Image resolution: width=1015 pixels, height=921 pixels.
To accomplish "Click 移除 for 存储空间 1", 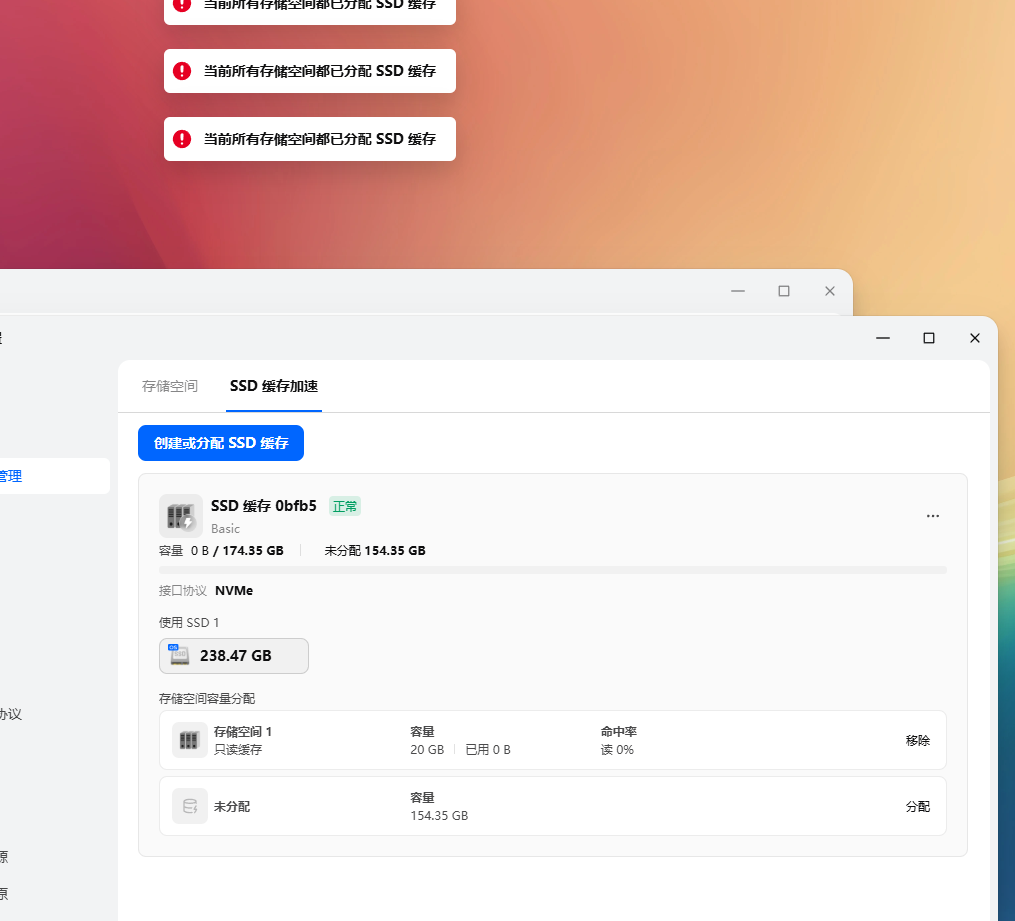I will pos(917,740).
